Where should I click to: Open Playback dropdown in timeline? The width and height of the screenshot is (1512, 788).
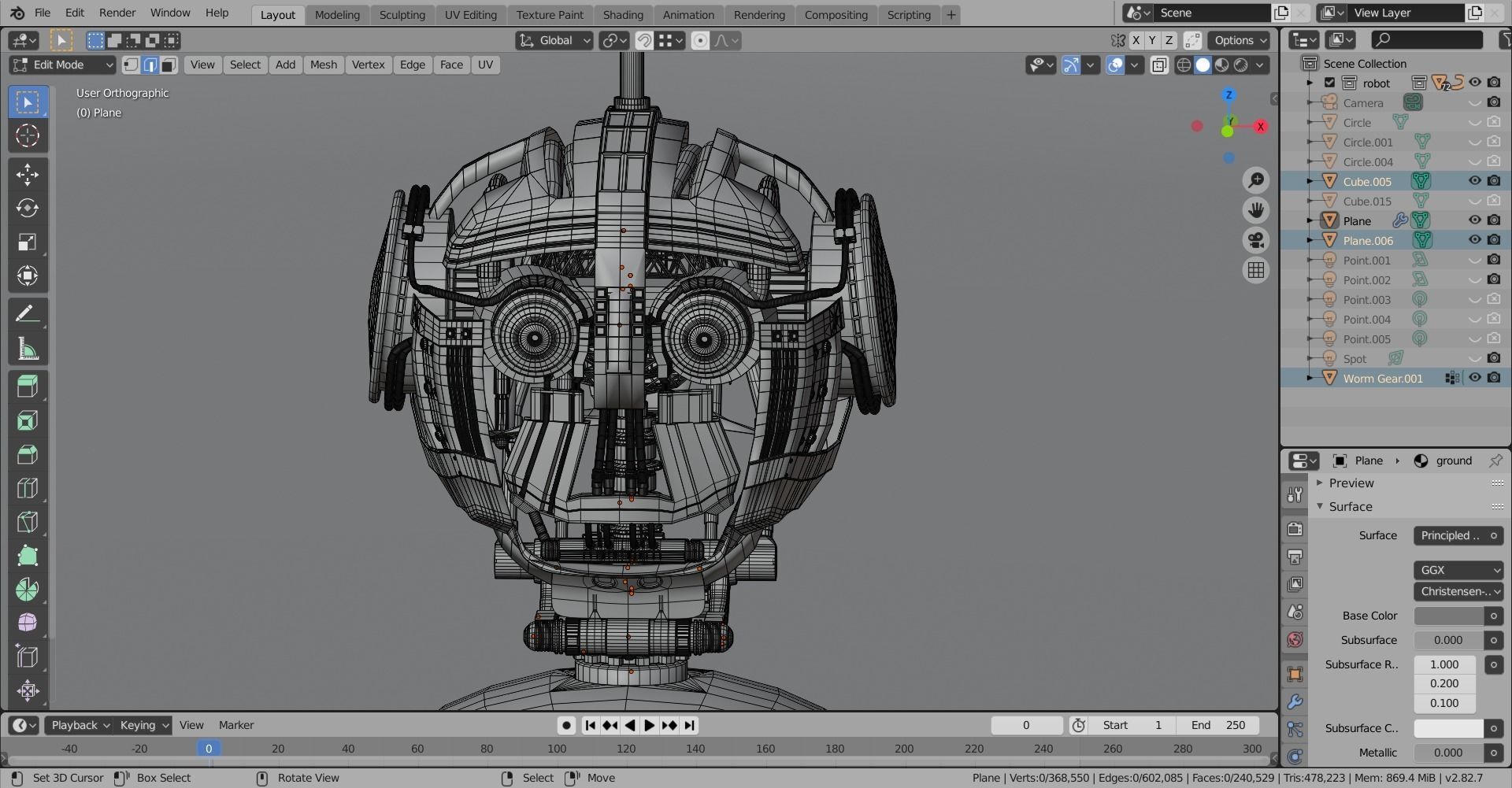click(80, 725)
